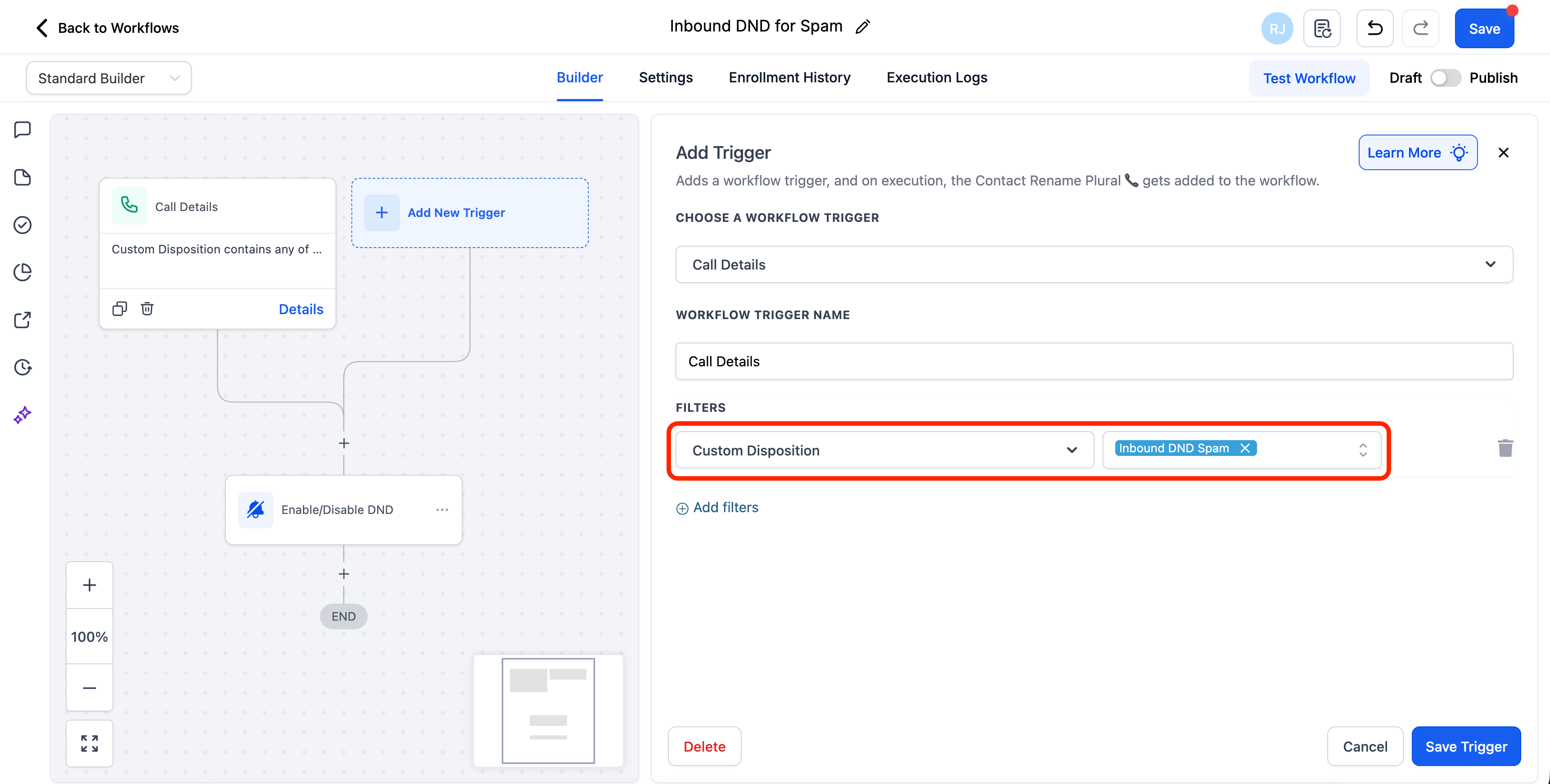Open the history clock icon in sidebar
Image resolution: width=1550 pixels, height=784 pixels.
(22, 367)
